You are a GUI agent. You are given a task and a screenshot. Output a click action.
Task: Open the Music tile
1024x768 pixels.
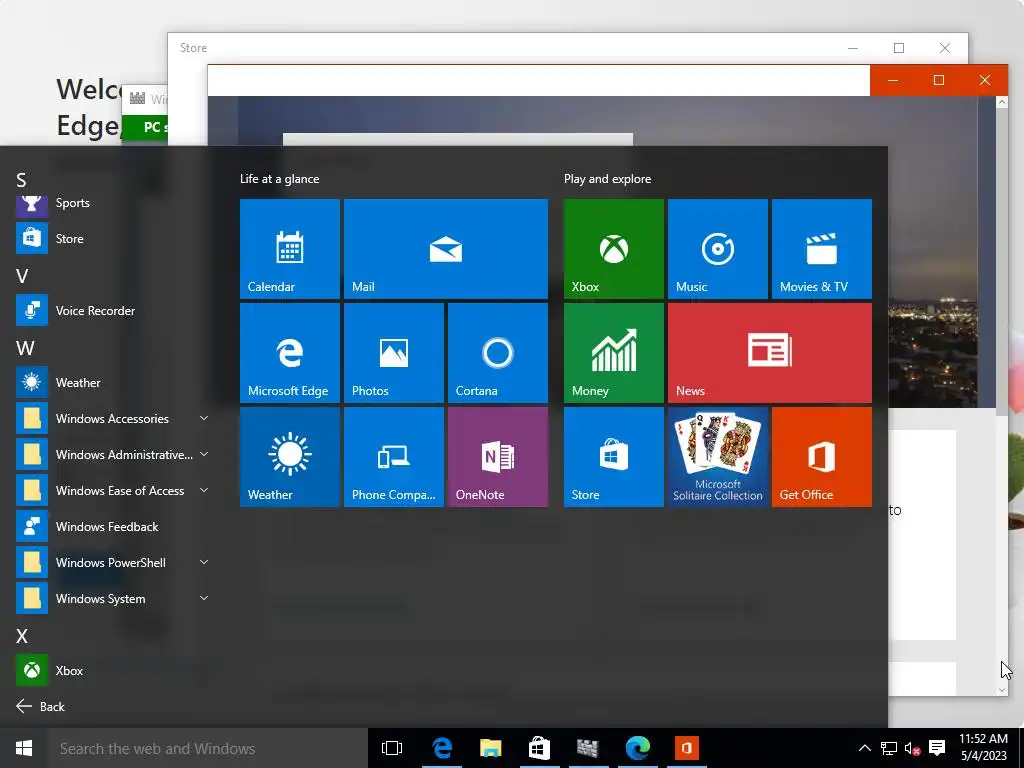[x=717, y=249]
